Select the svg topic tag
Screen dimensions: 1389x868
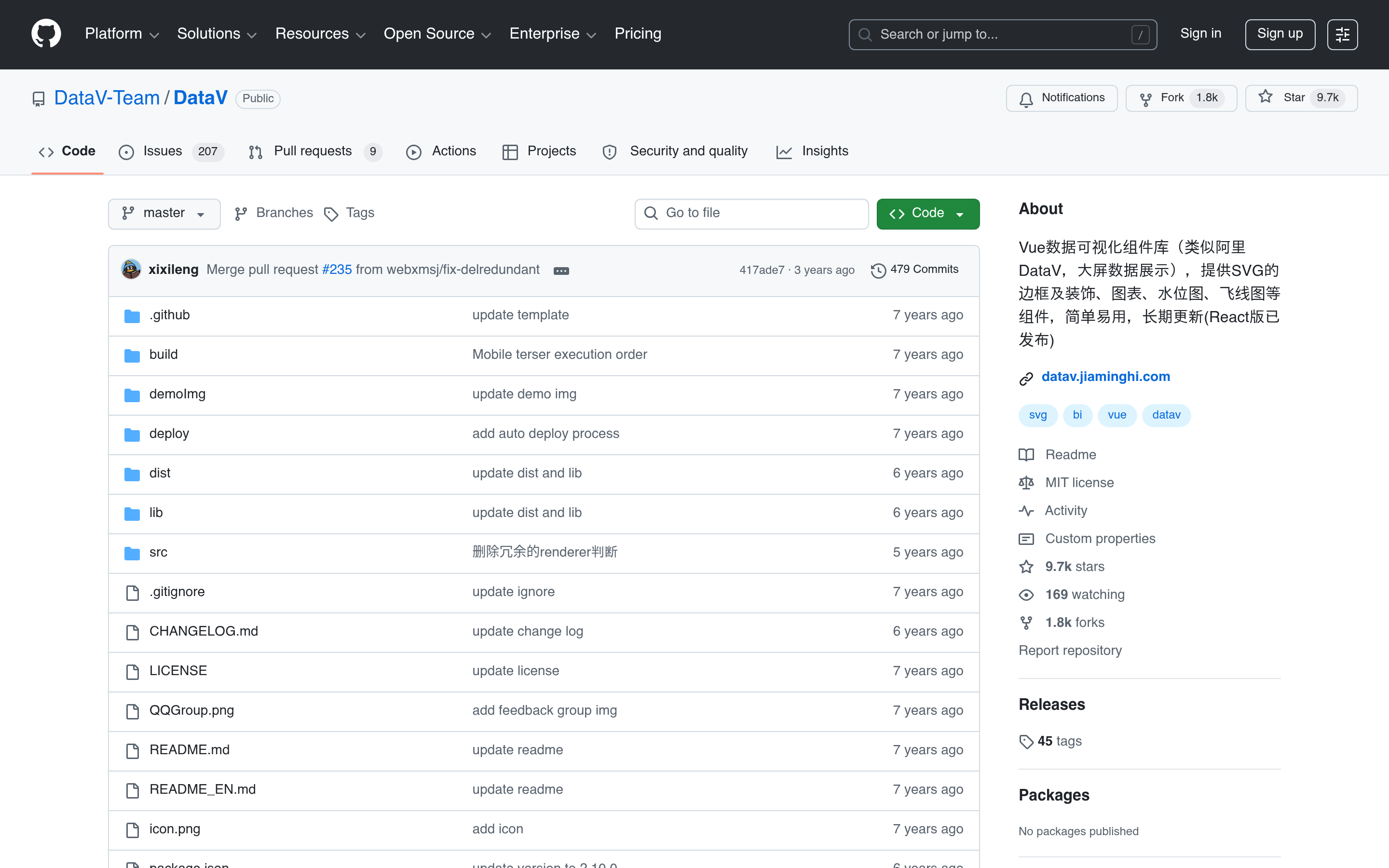1038,415
